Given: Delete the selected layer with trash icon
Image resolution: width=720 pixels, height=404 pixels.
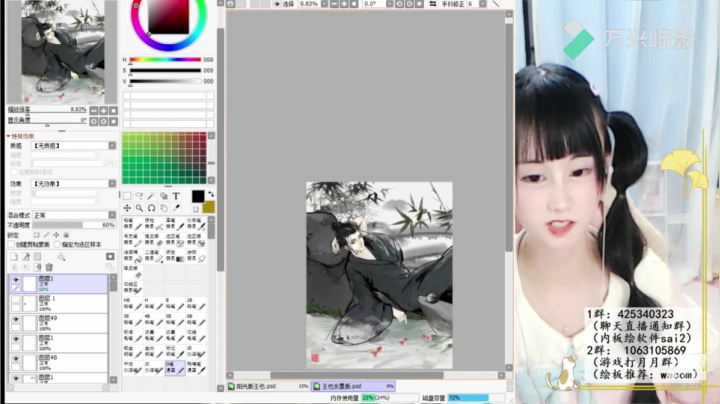Looking at the screenshot, I should (x=50, y=267).
